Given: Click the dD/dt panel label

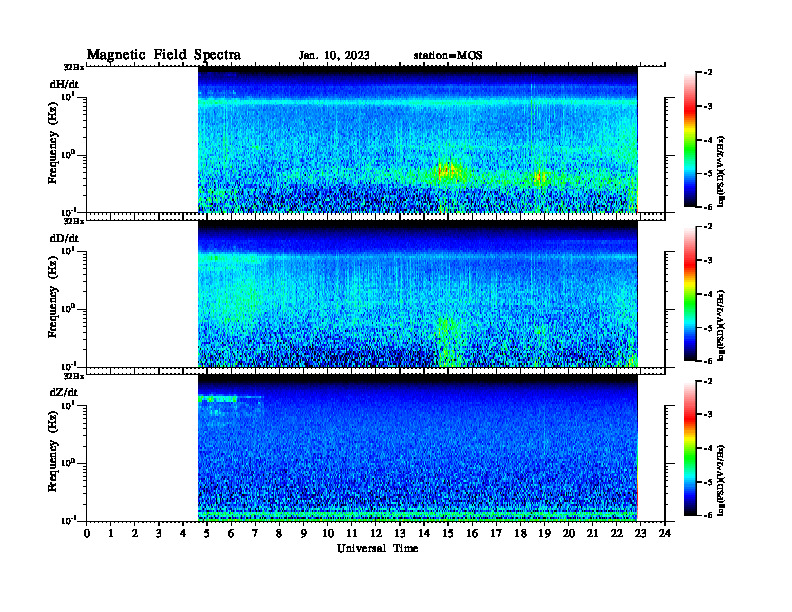Looking at the screenshot, I should point(64,238).
